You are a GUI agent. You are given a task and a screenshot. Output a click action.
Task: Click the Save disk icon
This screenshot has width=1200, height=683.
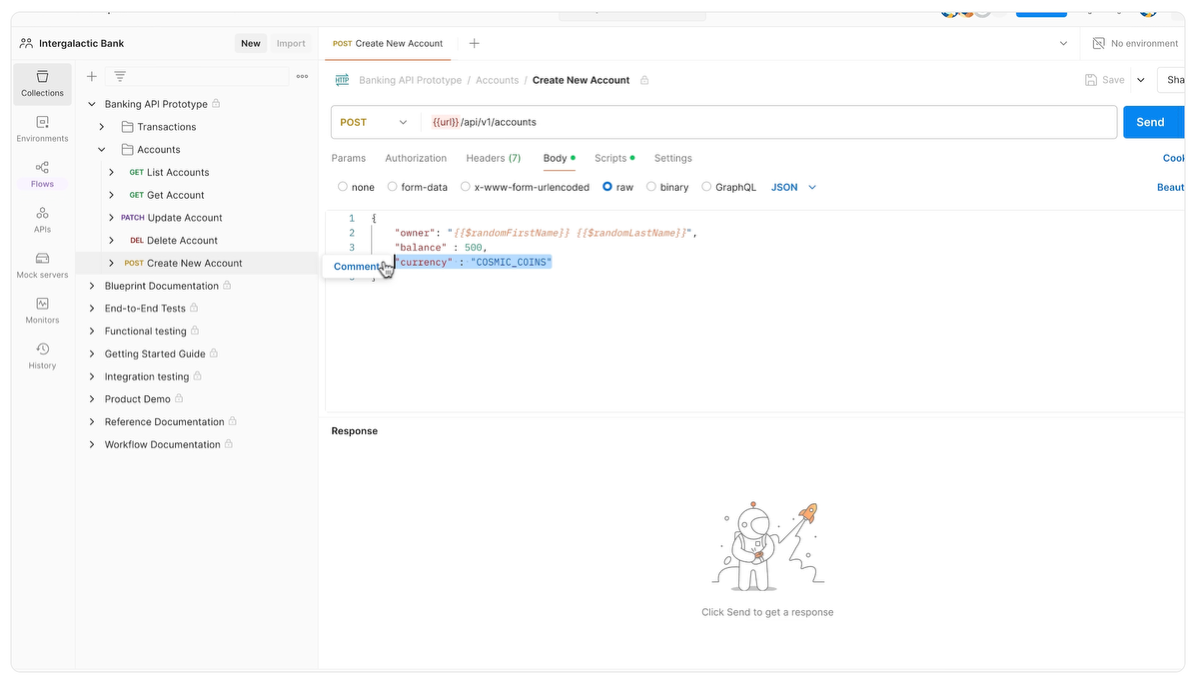click(x=1091, y=80)
